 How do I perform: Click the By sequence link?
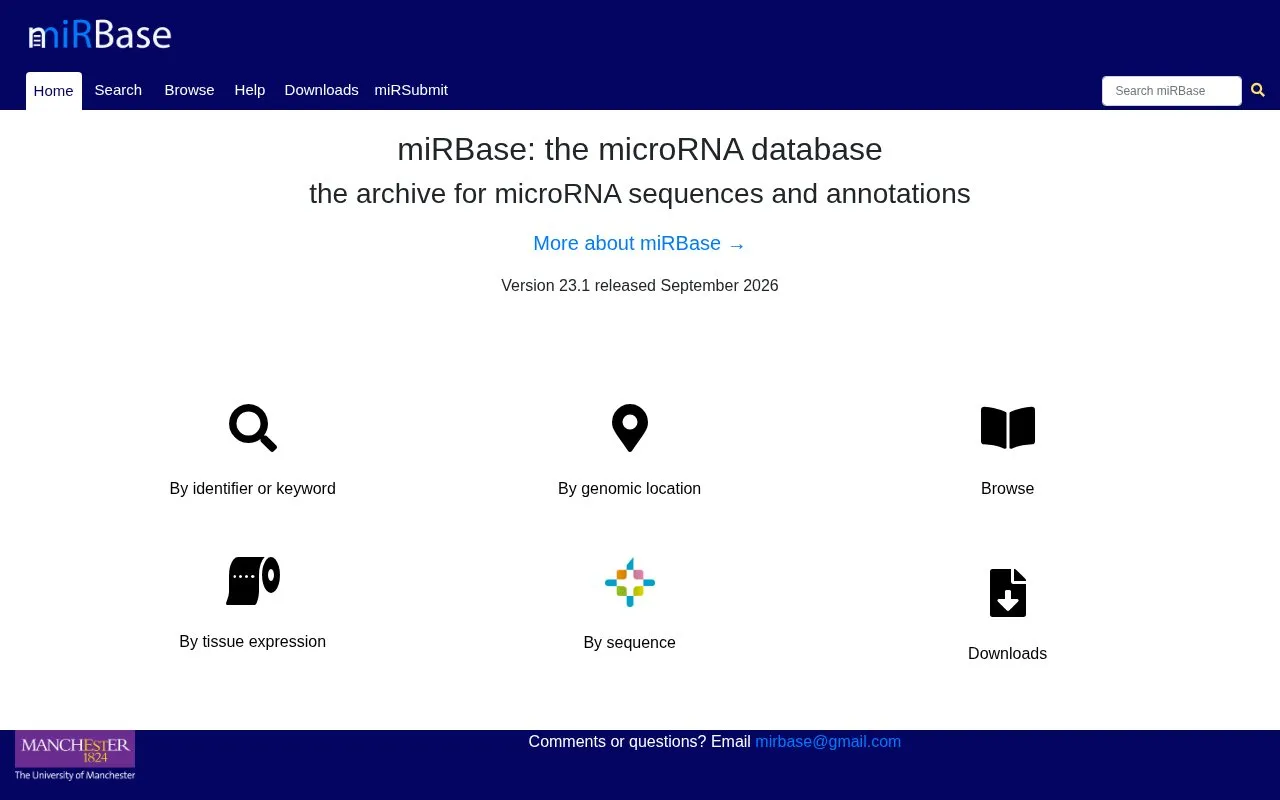tap(630, 643)
